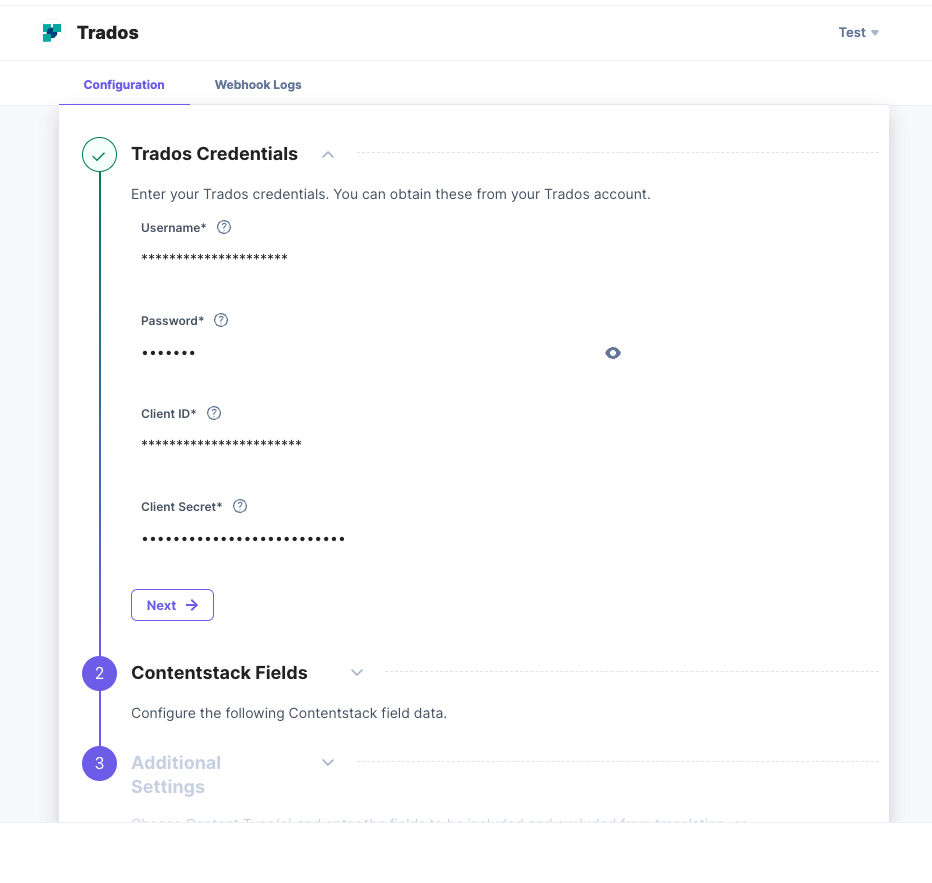Viewport: 932px width, 883px height.
Task: Click the Trados logo icon
Action: tap(52, 33)
